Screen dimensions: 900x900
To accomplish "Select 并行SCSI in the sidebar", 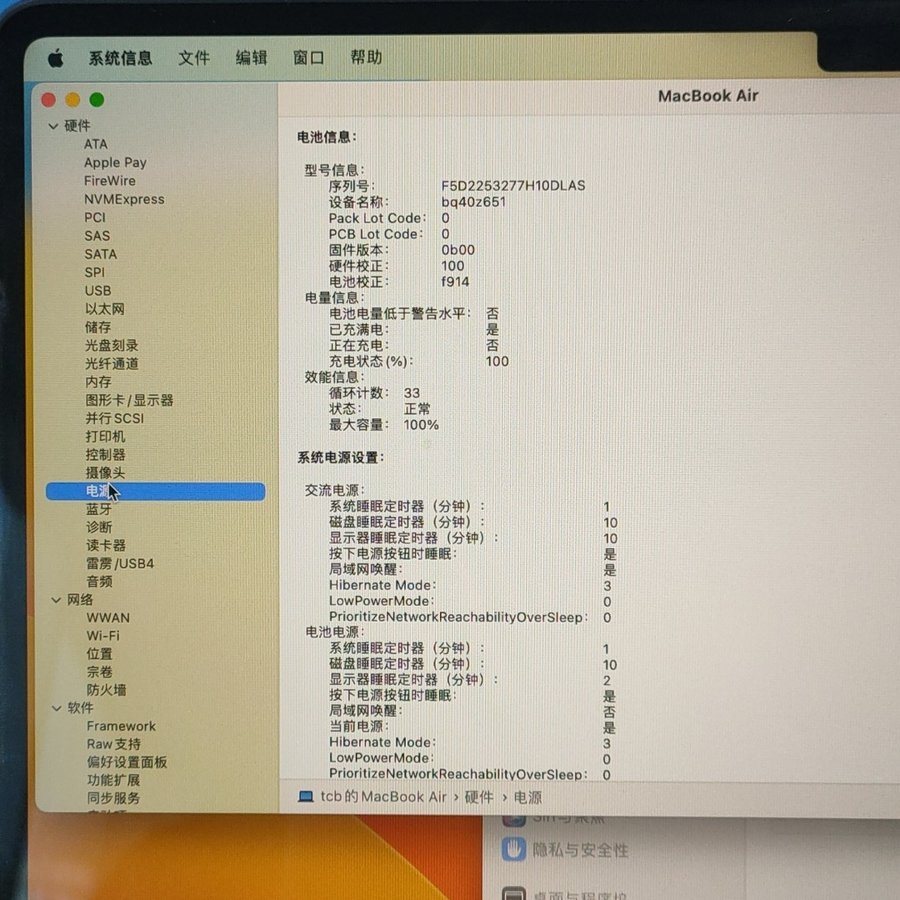I will [x=115, y=418].
